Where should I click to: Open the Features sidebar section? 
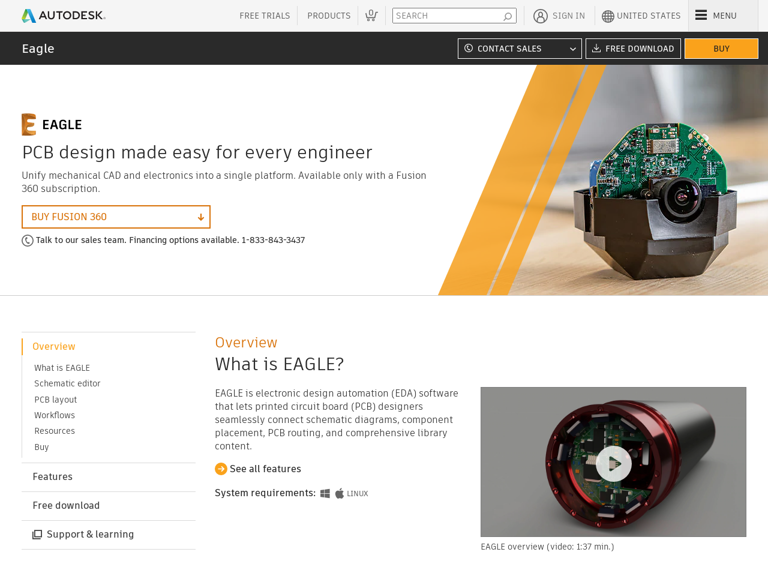coord(52,477)
